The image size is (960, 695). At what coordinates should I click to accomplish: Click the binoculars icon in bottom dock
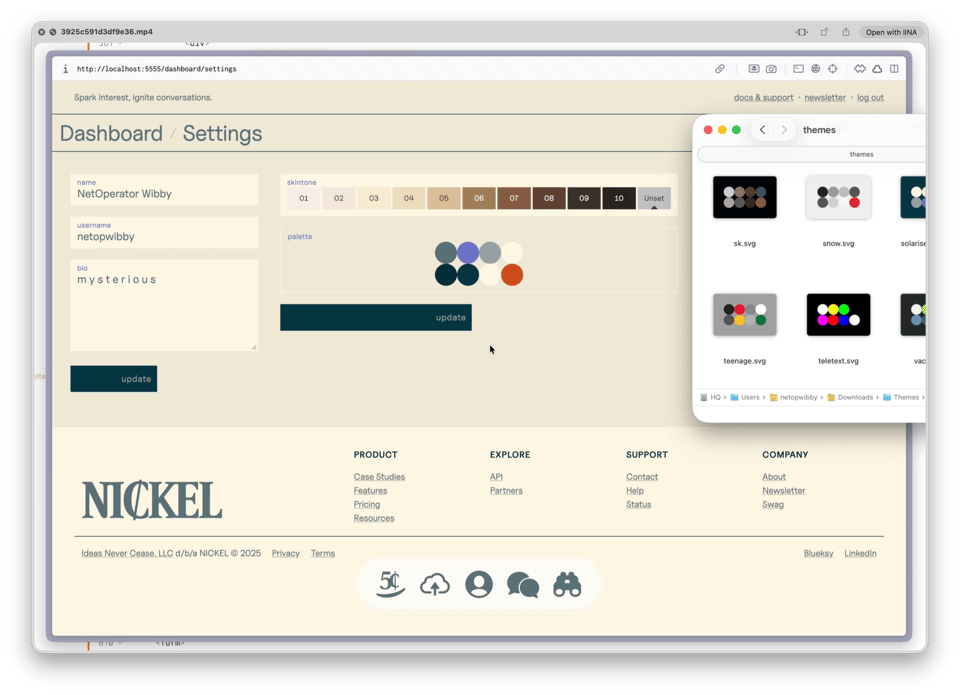tap(567, 585)
